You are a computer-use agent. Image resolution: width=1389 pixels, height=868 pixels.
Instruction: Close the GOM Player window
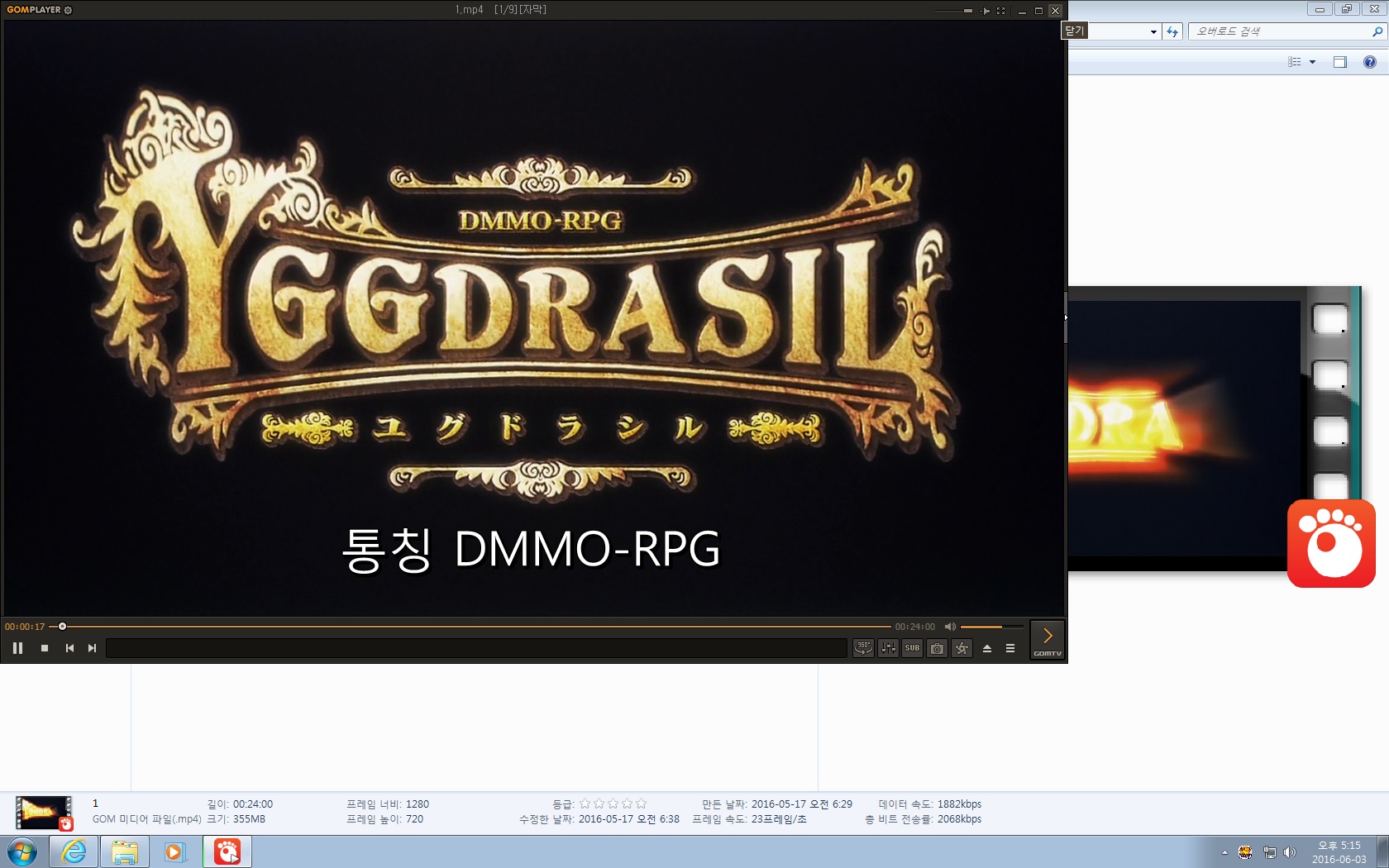coord(1055,11)
